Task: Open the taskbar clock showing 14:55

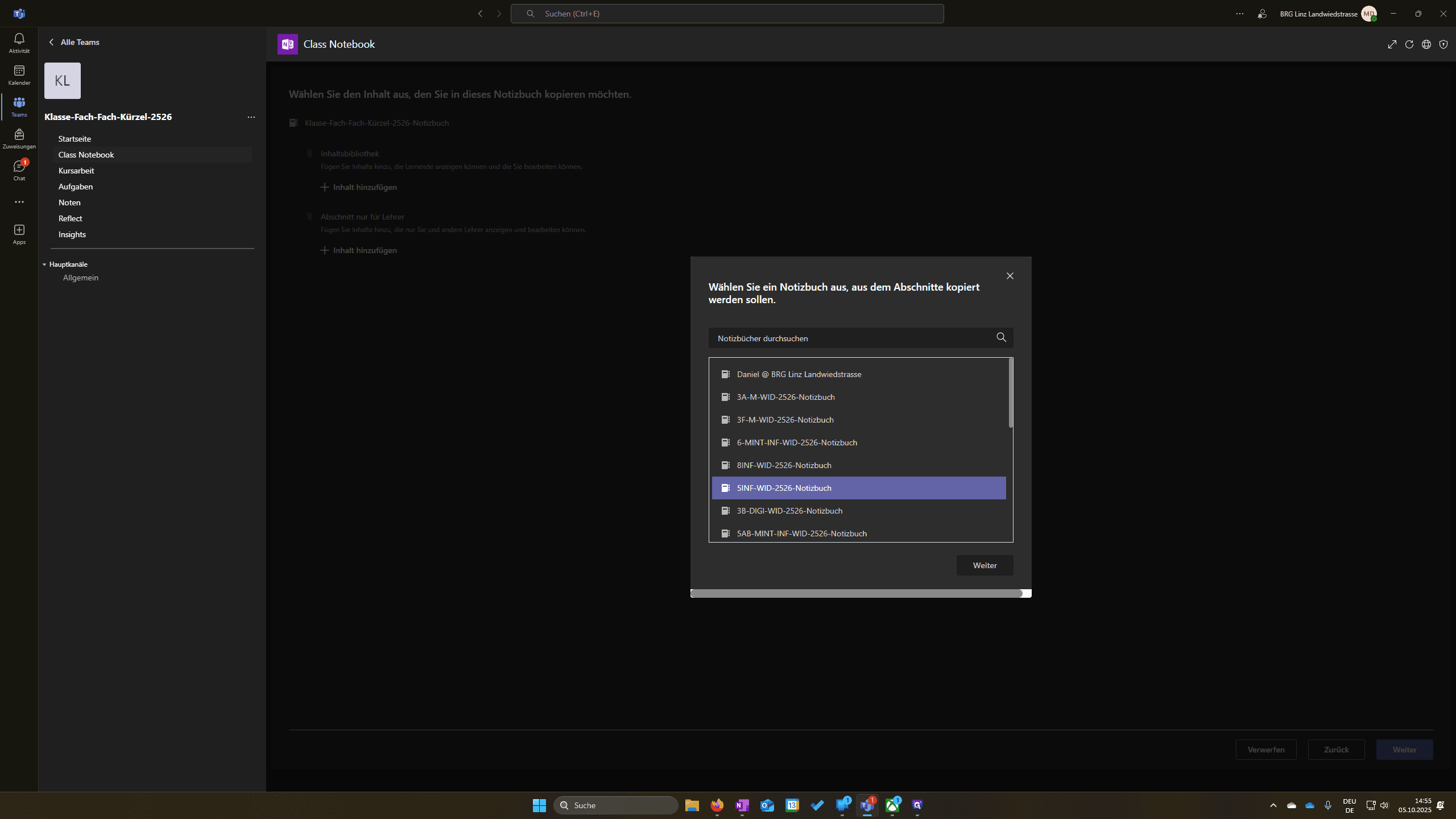Action: point(1415,805)
